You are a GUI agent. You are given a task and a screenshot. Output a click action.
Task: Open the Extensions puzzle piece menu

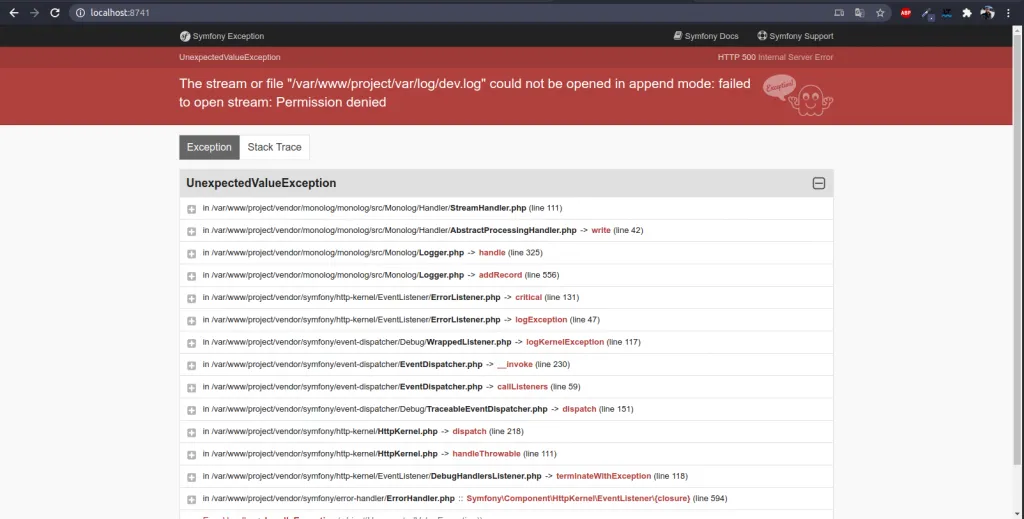[x=967, y=13]
